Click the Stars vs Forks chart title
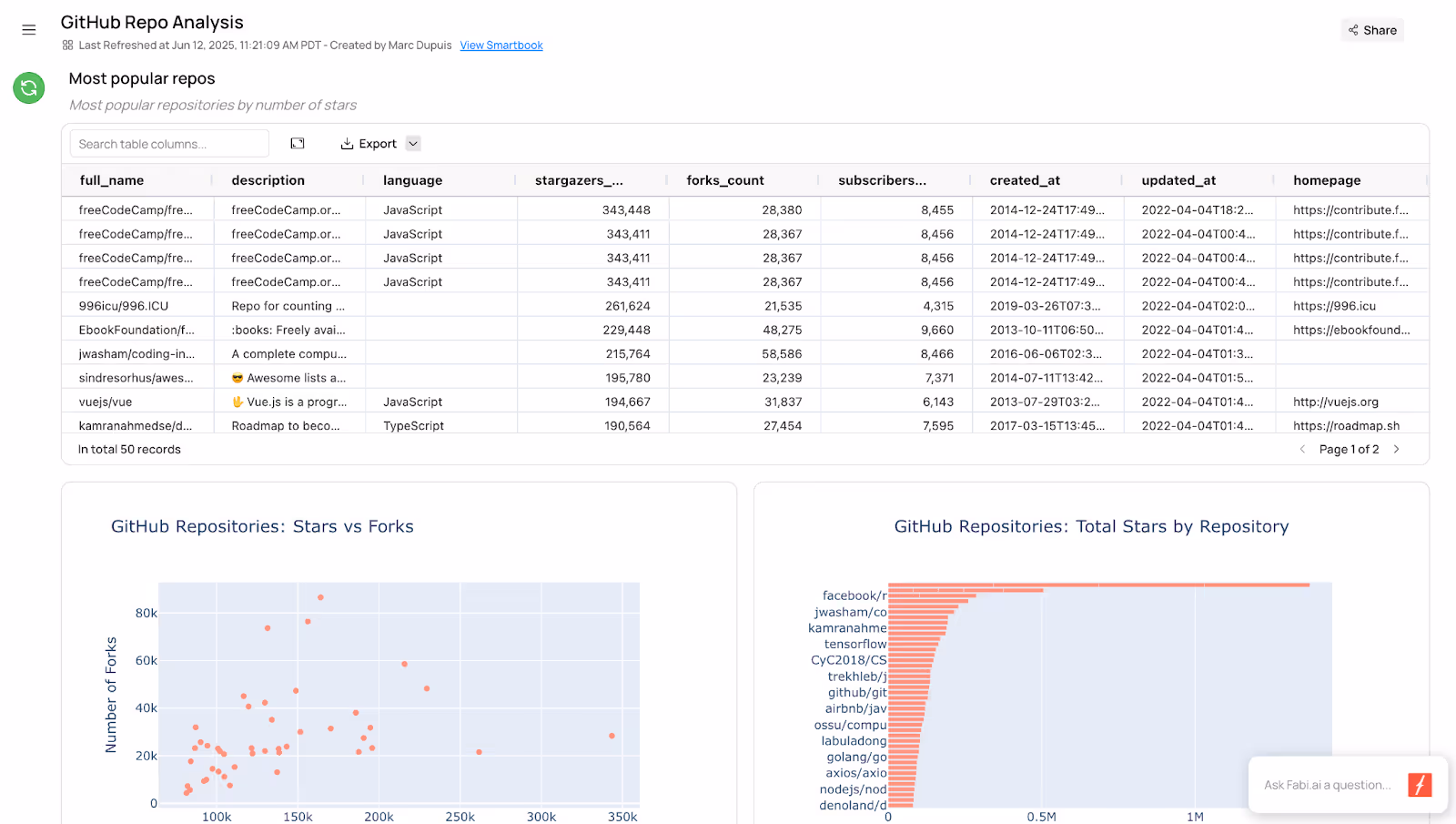1456x824 pixels. (262, 526)
